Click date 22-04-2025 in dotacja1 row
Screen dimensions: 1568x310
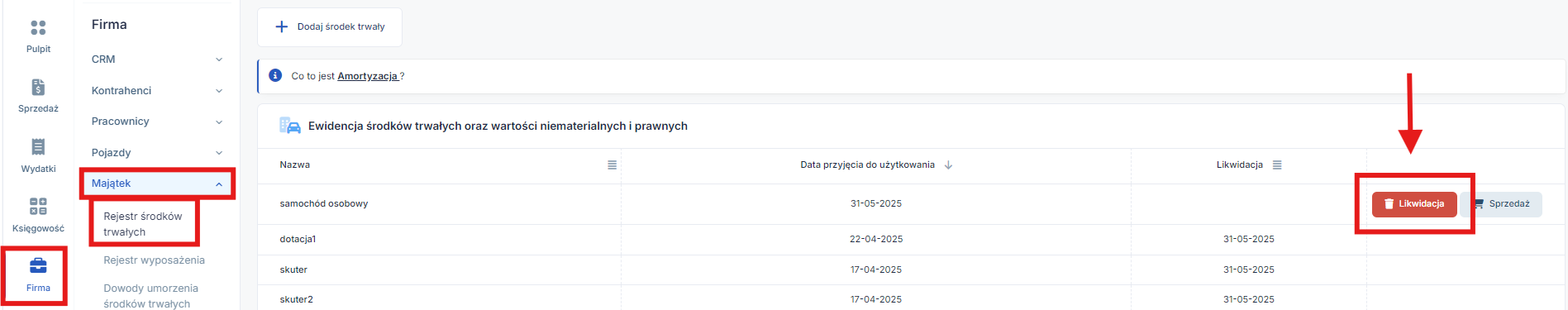click(876, 240)
